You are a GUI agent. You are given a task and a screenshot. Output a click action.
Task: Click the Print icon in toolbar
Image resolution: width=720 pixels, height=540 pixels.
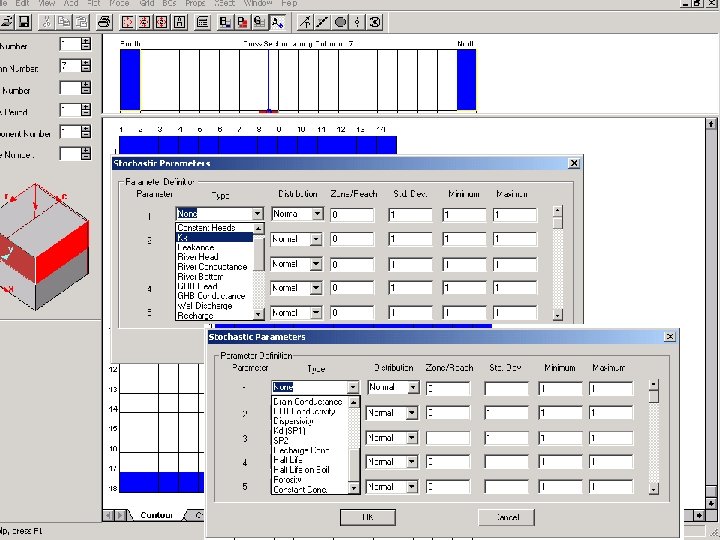(x=105, y=21)
